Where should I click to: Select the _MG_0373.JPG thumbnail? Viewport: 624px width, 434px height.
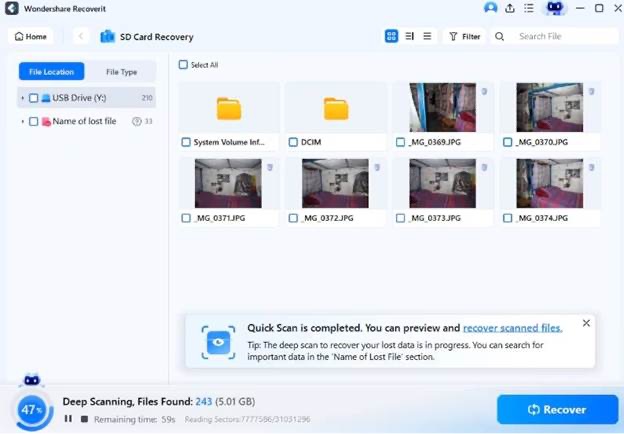pos(443,183)
